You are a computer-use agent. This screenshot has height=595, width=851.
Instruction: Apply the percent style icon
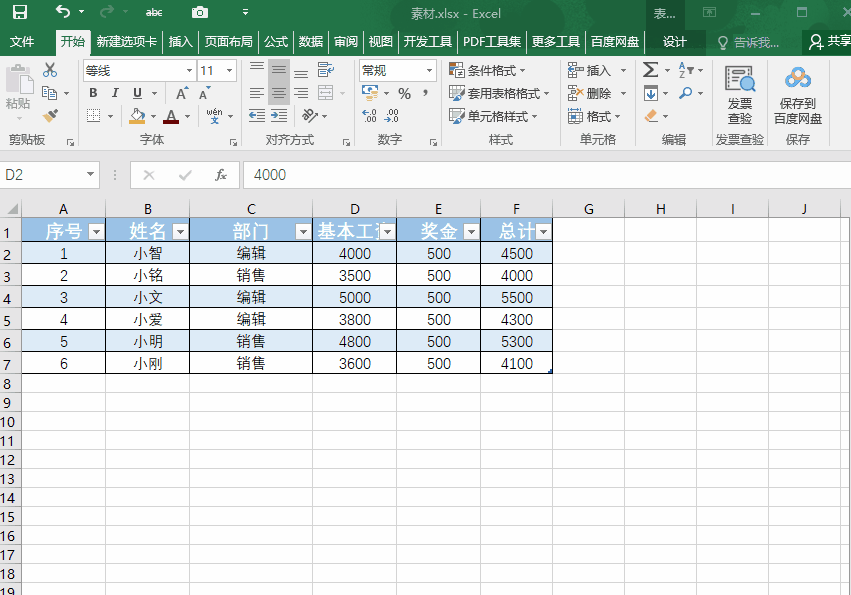point(404,93)
